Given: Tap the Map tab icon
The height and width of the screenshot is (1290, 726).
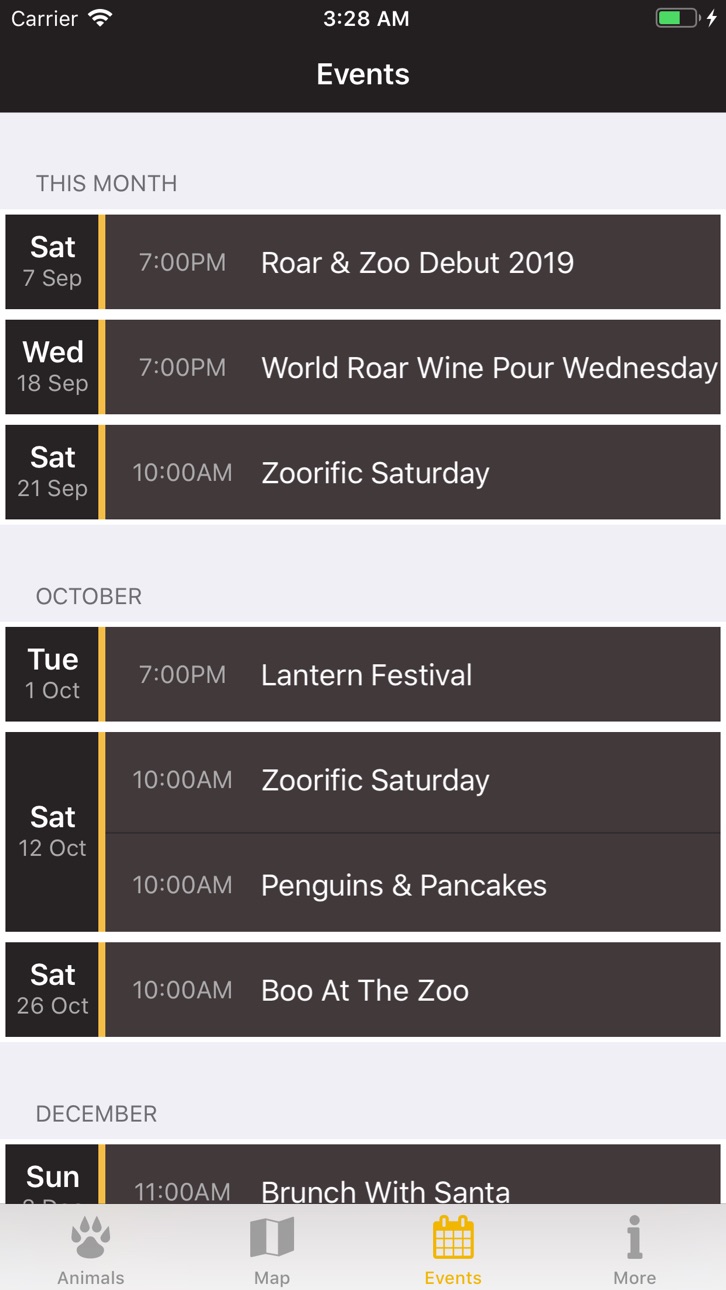Looking at the screenshot, I should pyautogui.click(x=271, y=1238).
